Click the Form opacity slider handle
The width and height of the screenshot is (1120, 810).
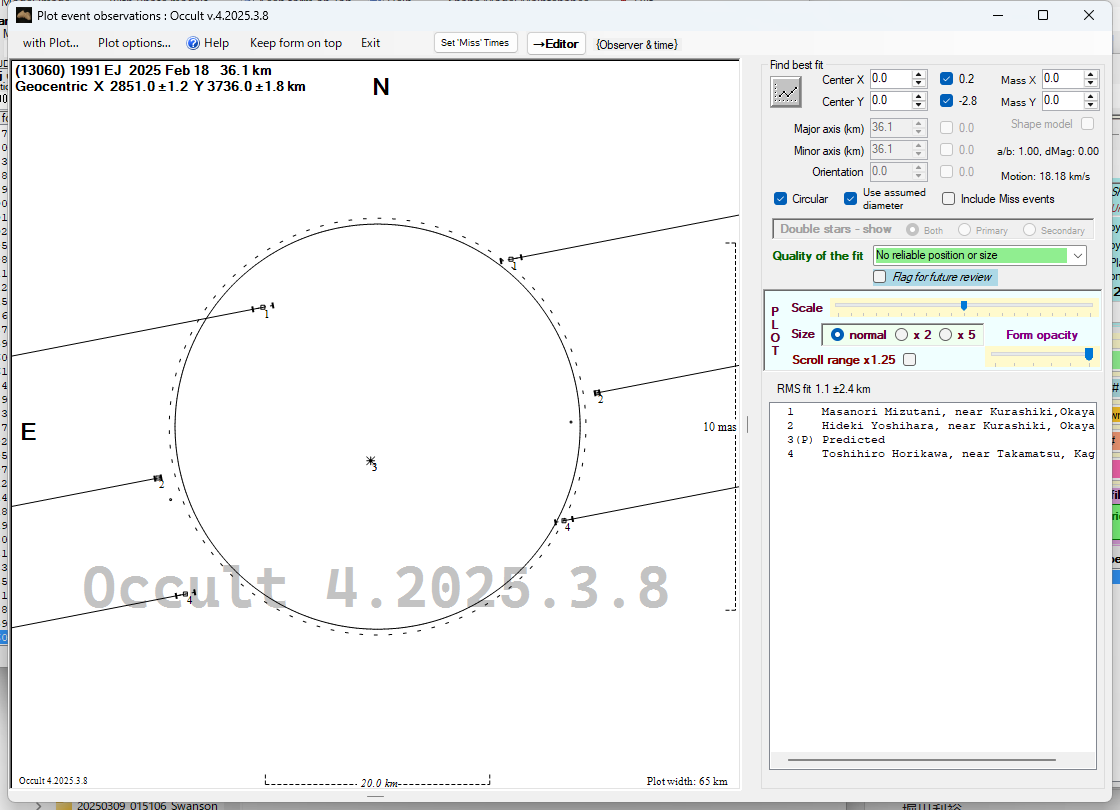[x=1089, y=354]
